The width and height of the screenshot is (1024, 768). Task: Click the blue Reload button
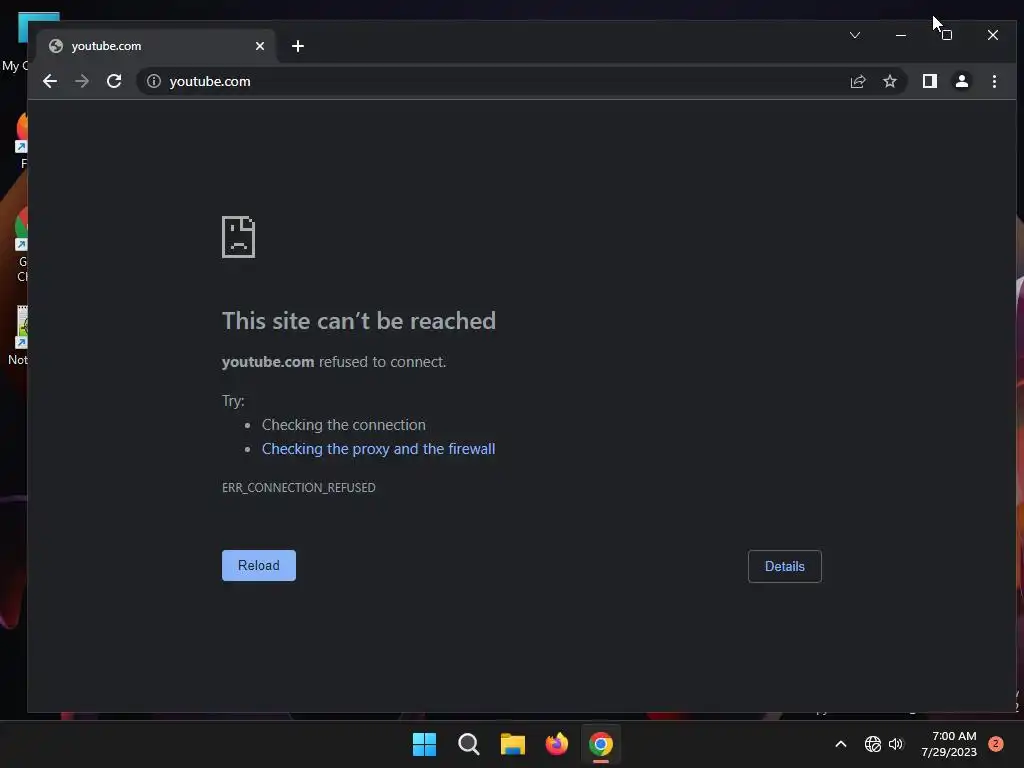point(259,566)
